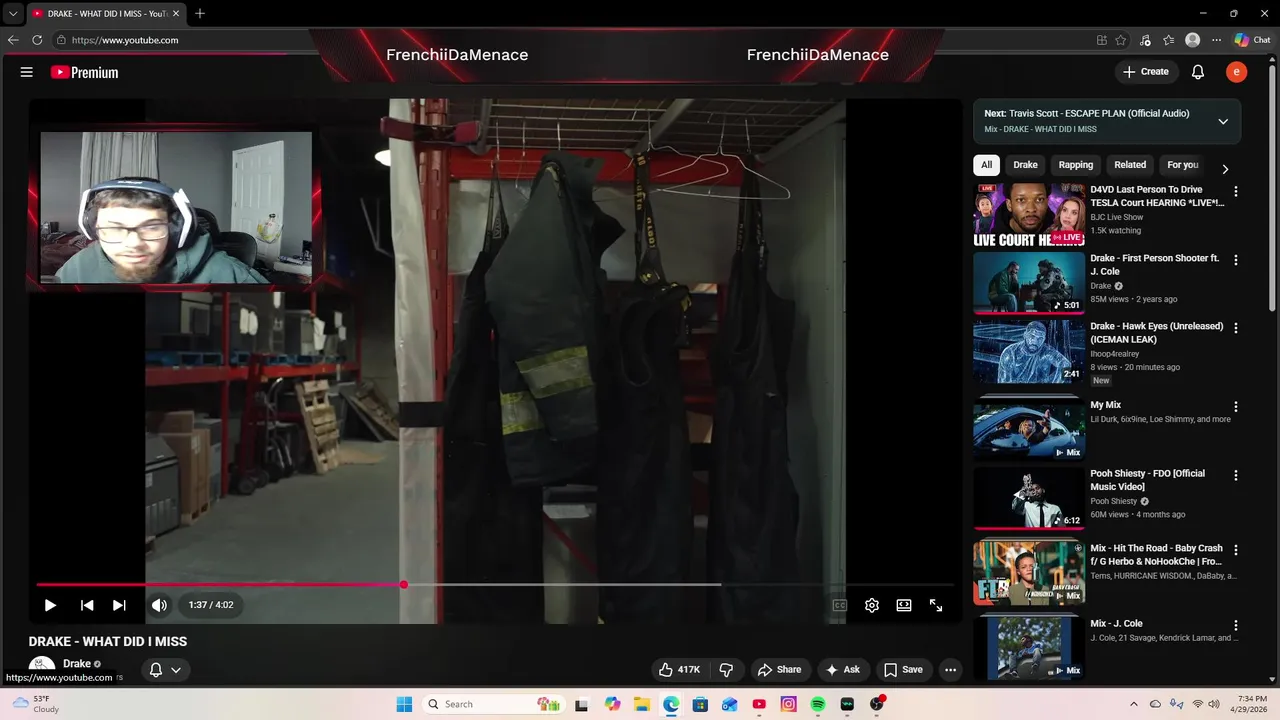This screenshot has height=720, width=1280.
Task: Select the Drake filter chip
Action: tap(1025, 165)
